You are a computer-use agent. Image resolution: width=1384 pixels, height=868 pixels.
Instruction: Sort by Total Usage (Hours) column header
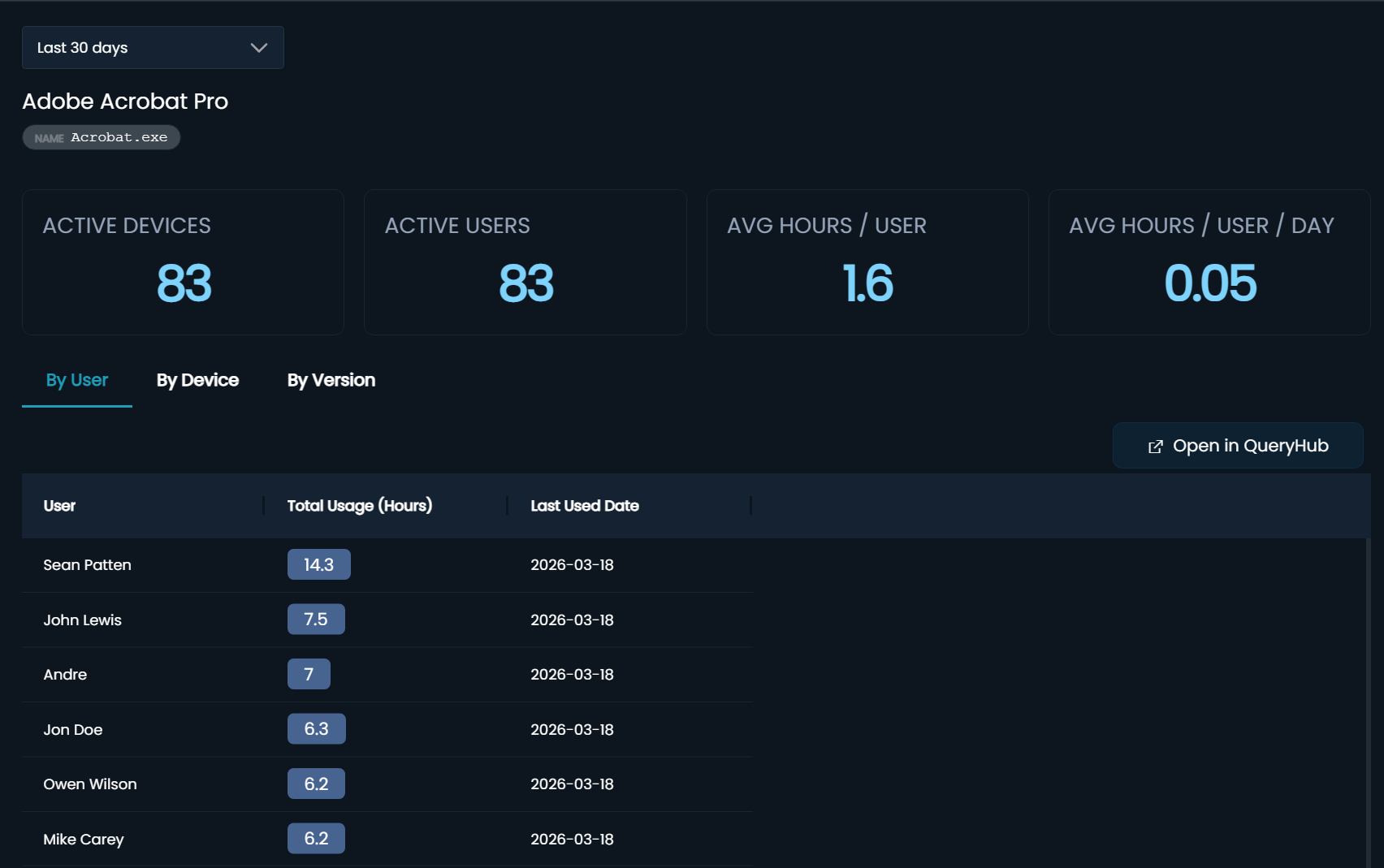[360, 506]
